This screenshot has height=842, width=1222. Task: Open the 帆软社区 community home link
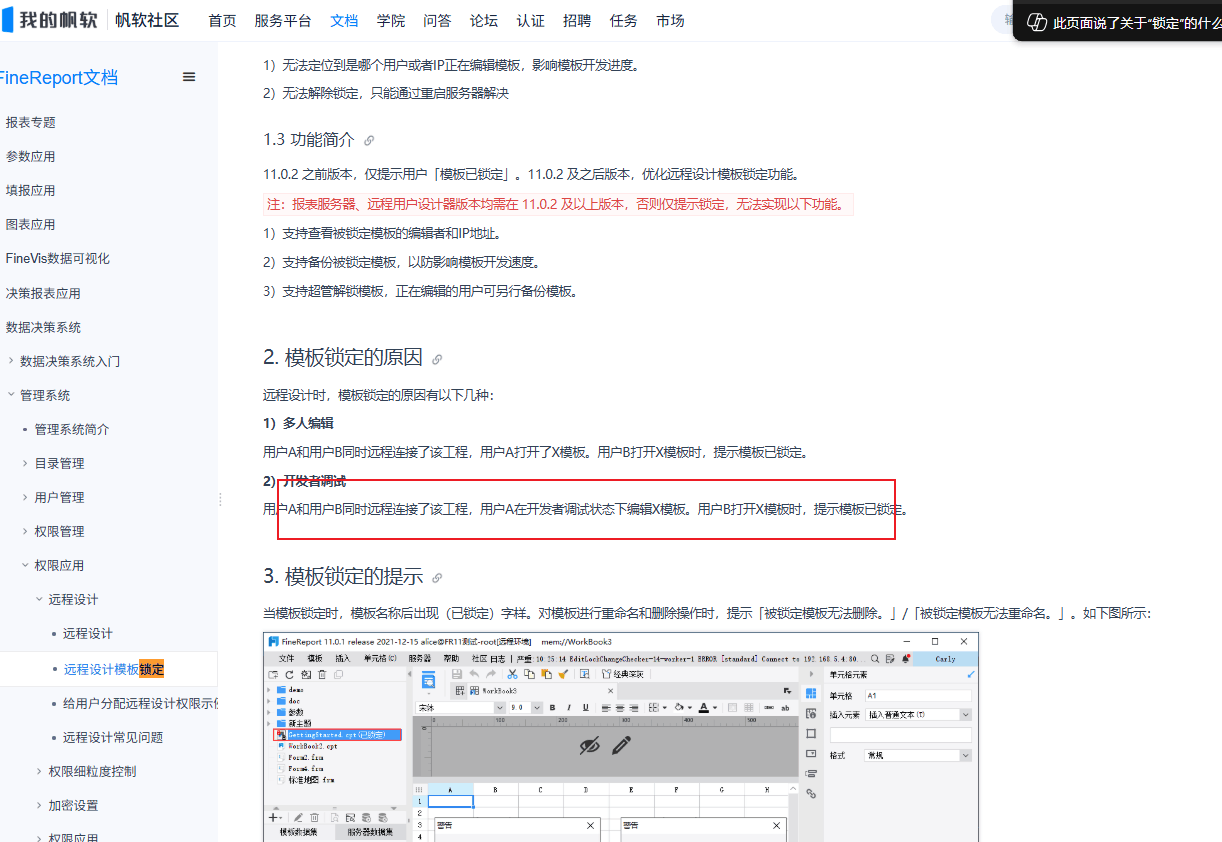click(147, 20)
